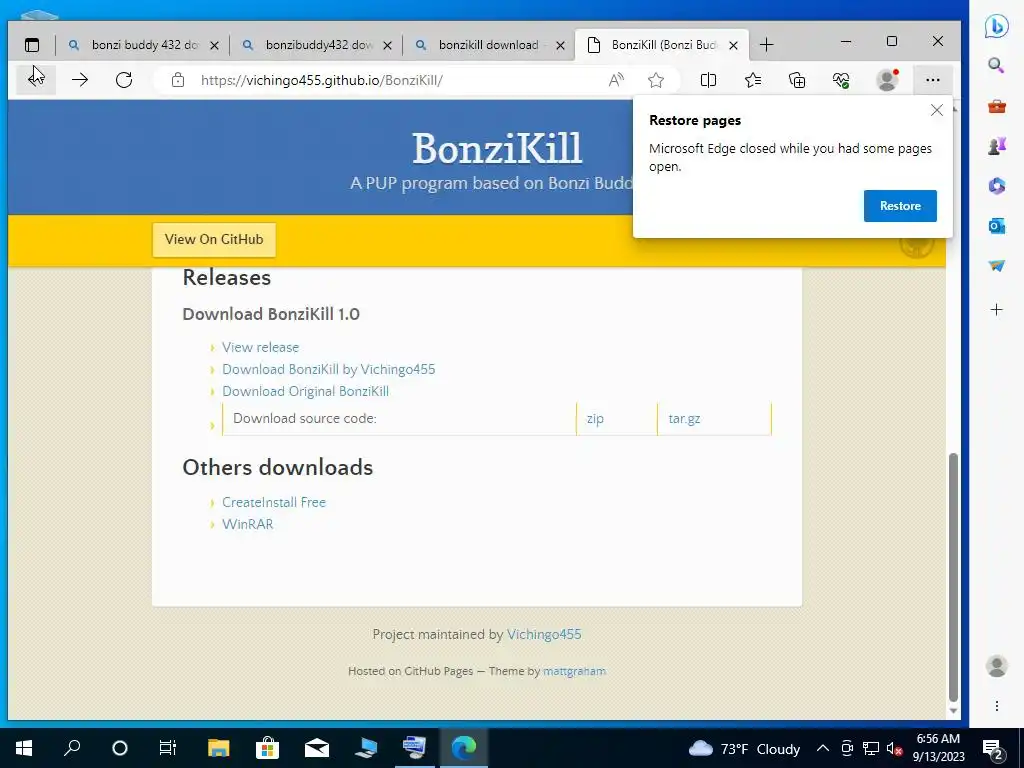
Task: Open notification center icon
Action: pyautogui.click(x=993, y=748)
